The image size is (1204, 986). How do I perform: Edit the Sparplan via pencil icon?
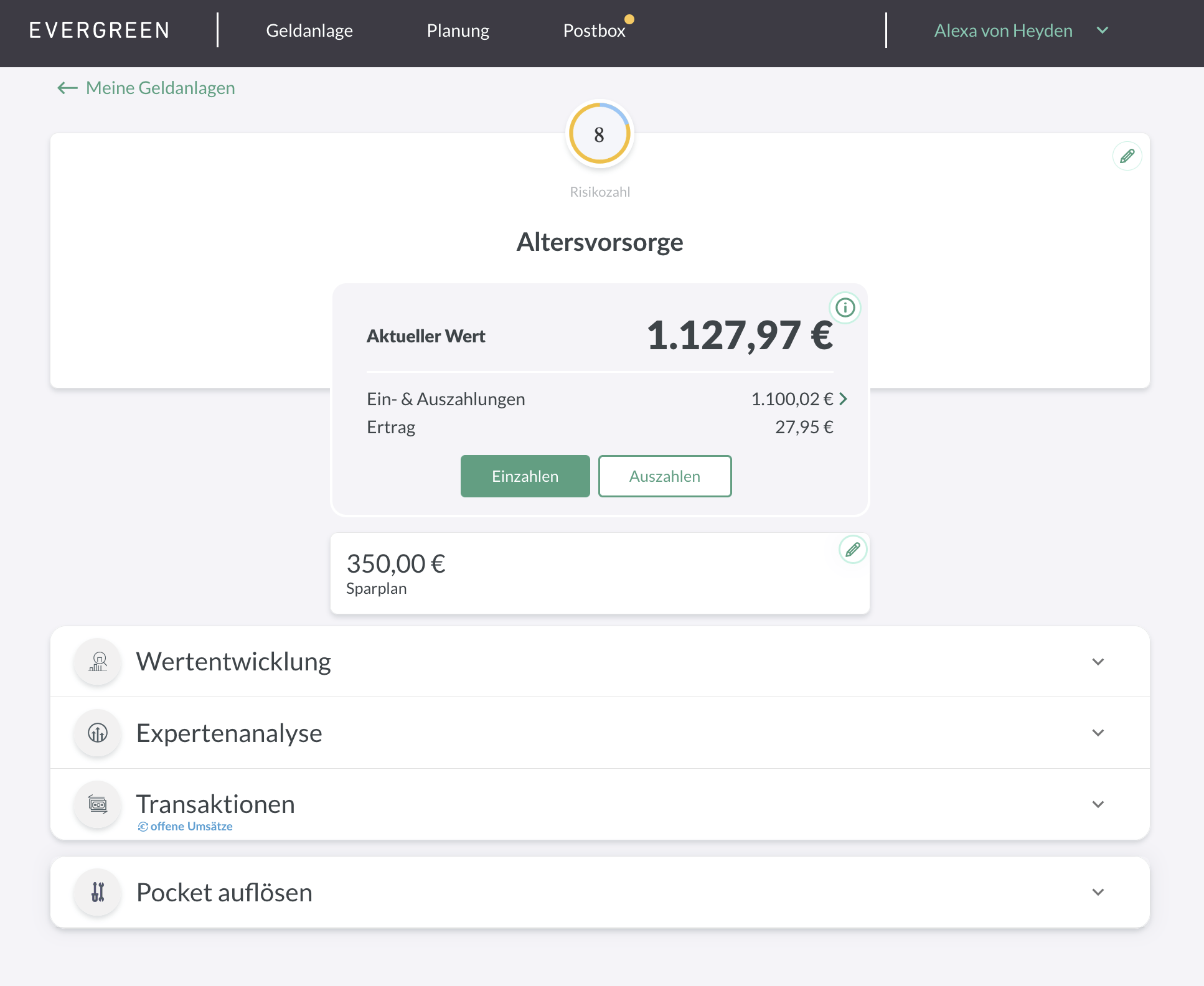pyautogui.click(x=852, y=550)
